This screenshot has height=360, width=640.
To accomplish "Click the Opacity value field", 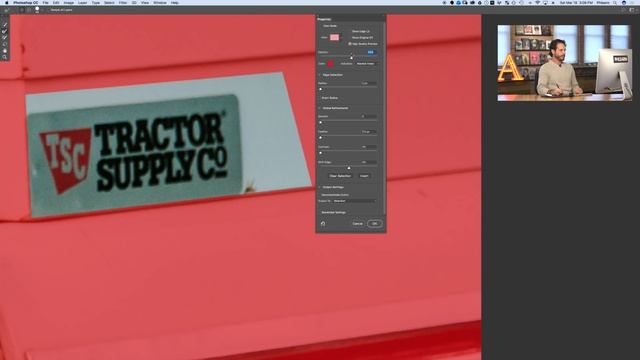I will 370,52.
